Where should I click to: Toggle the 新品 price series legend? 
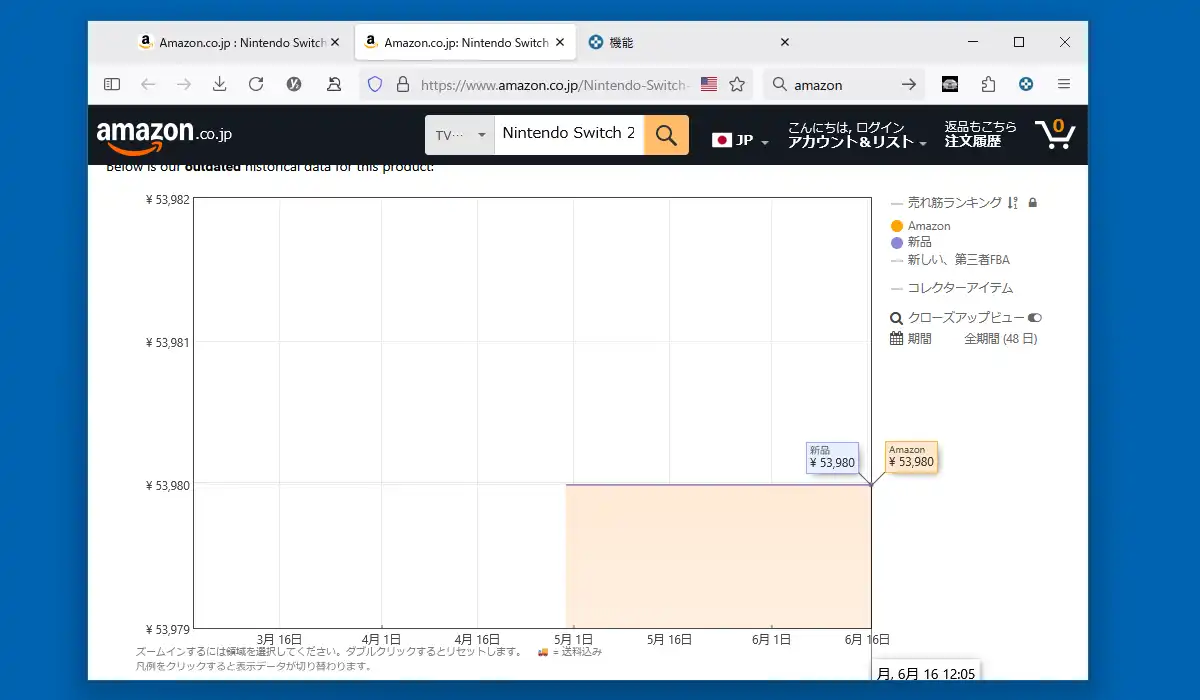(x=911, y=242)
